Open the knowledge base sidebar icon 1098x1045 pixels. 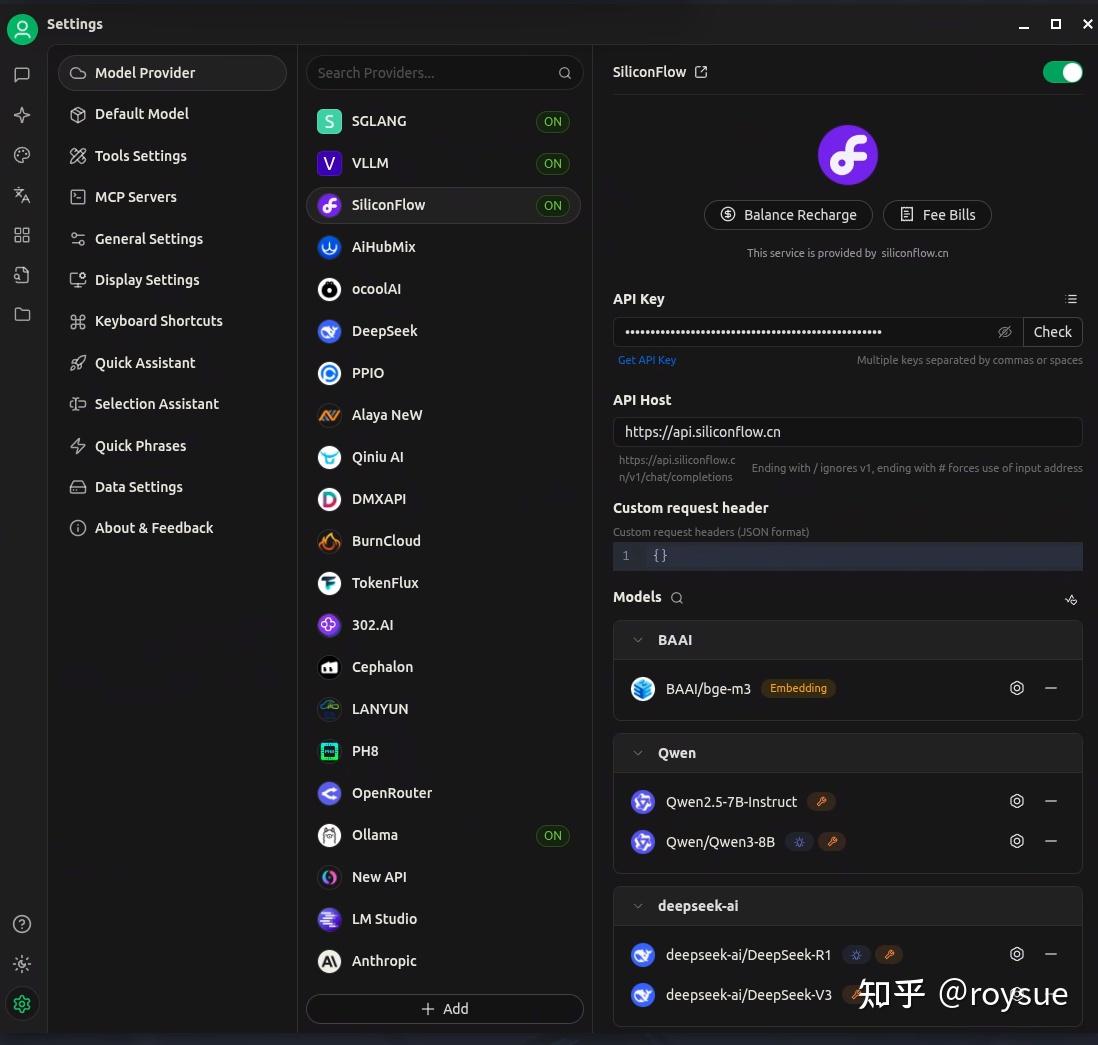(22, 275)
